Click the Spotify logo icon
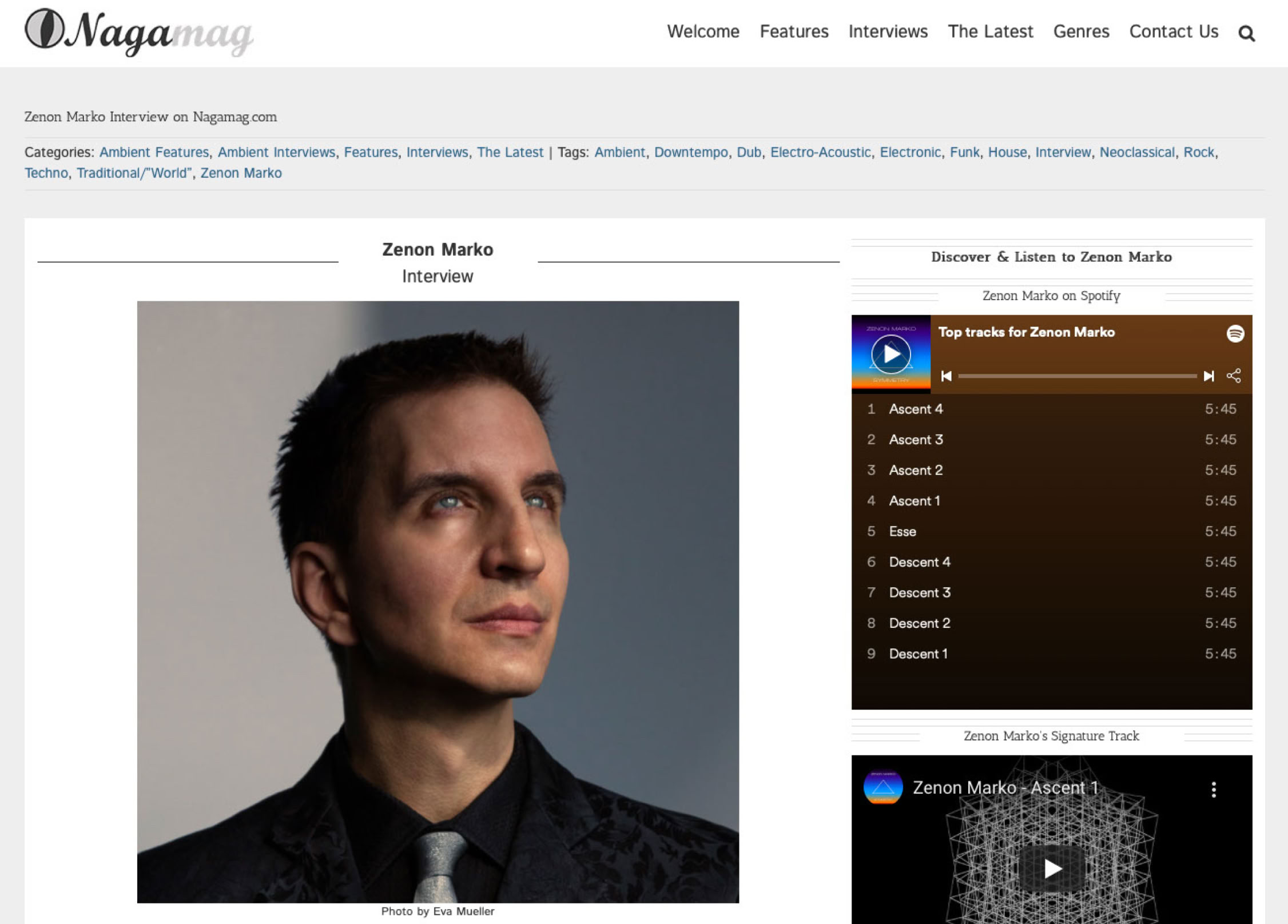This screenshot has width=1288, height=924. tap(1235, 333)
